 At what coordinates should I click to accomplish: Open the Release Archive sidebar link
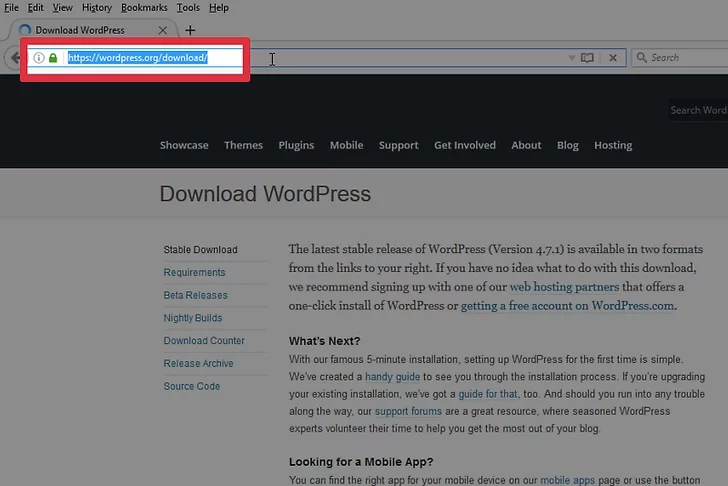coord(198,363)
